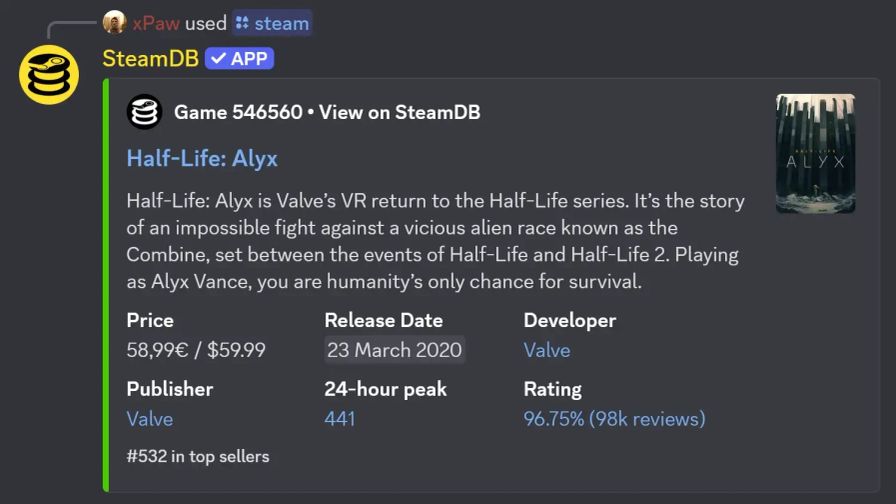This screenshot has width=896, height=504.
Task: Open the Half-Life: Alyx title link
Action: click(x=202, y=158)
